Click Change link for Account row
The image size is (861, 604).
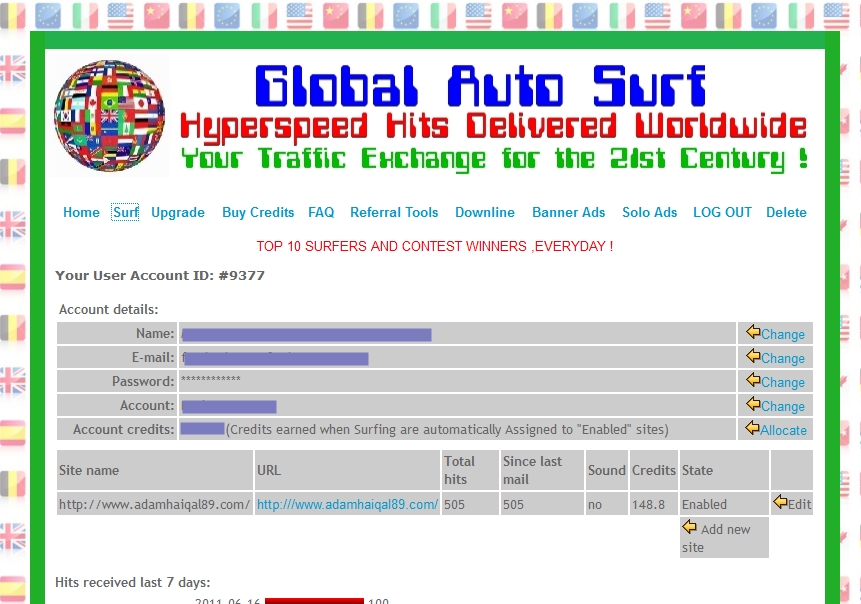[782, 407]
